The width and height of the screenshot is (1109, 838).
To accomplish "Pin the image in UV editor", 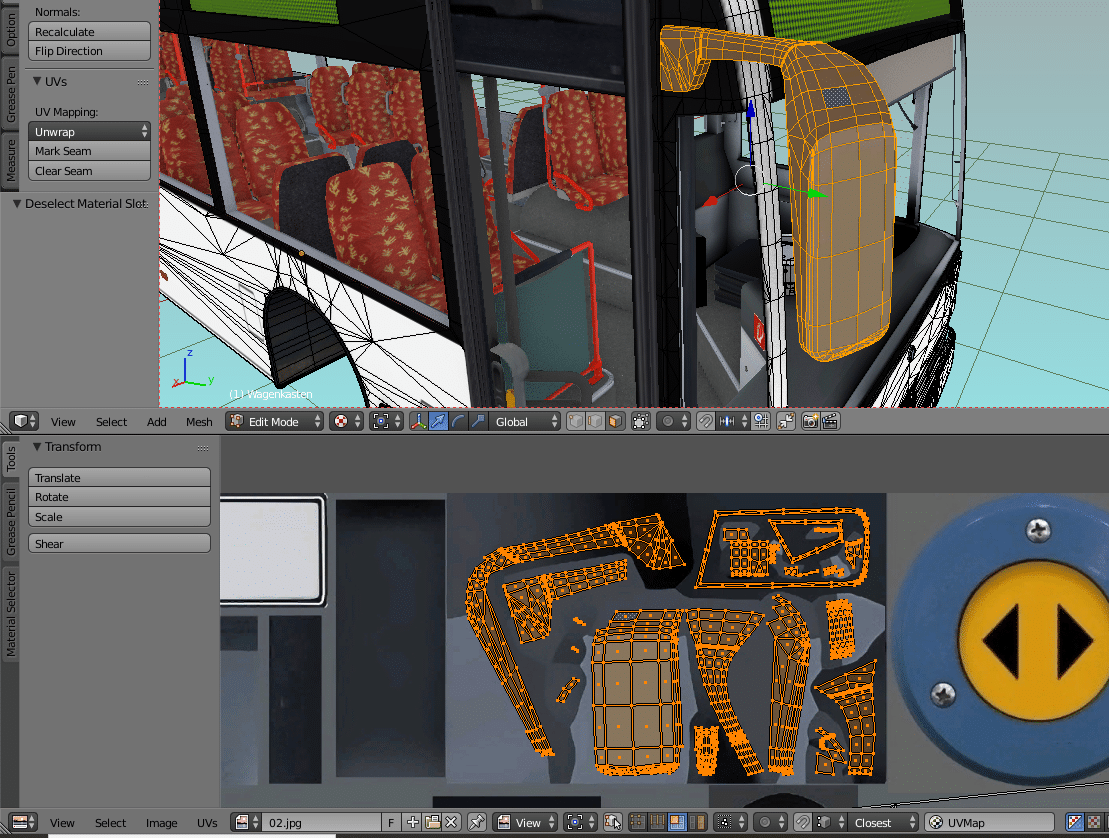I will click(476, 823).
